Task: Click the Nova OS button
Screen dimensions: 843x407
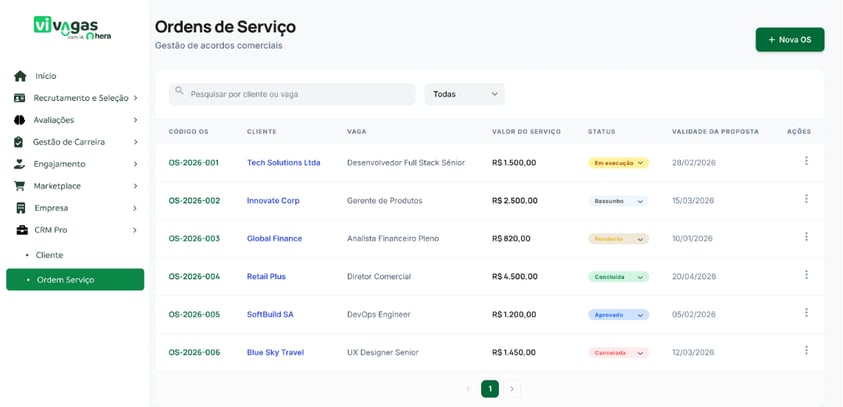Action: (x=789, y=40)
